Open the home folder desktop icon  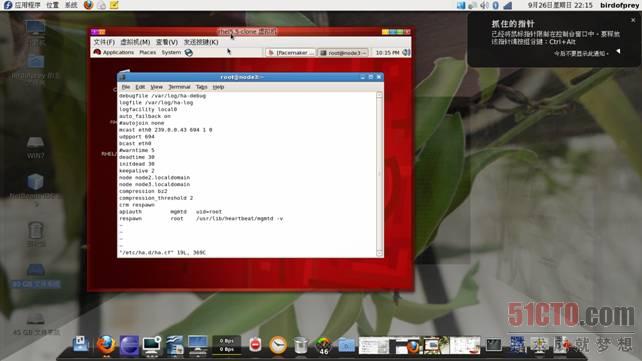(x=36, y=69)
